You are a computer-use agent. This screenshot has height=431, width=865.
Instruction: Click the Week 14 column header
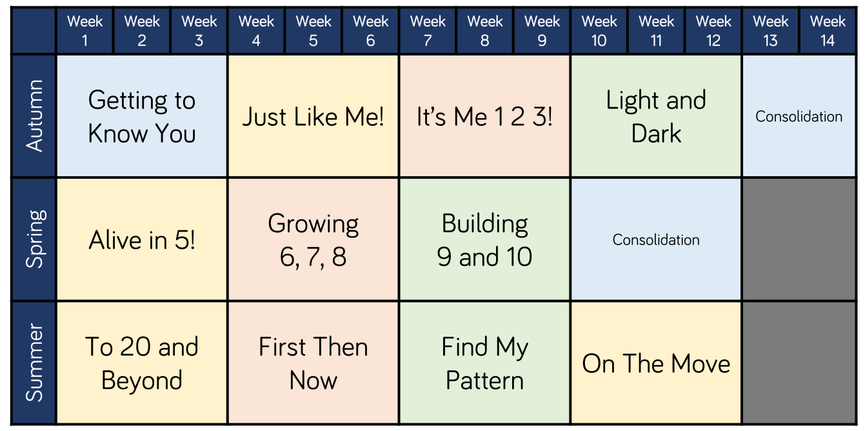828,31
